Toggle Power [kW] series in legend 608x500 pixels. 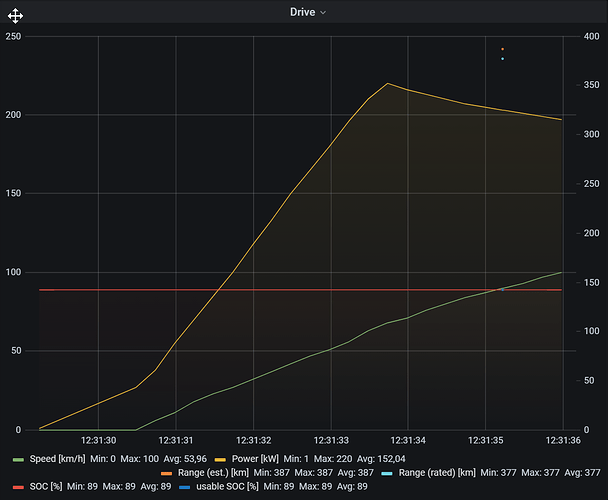click(x=255, y=459)
